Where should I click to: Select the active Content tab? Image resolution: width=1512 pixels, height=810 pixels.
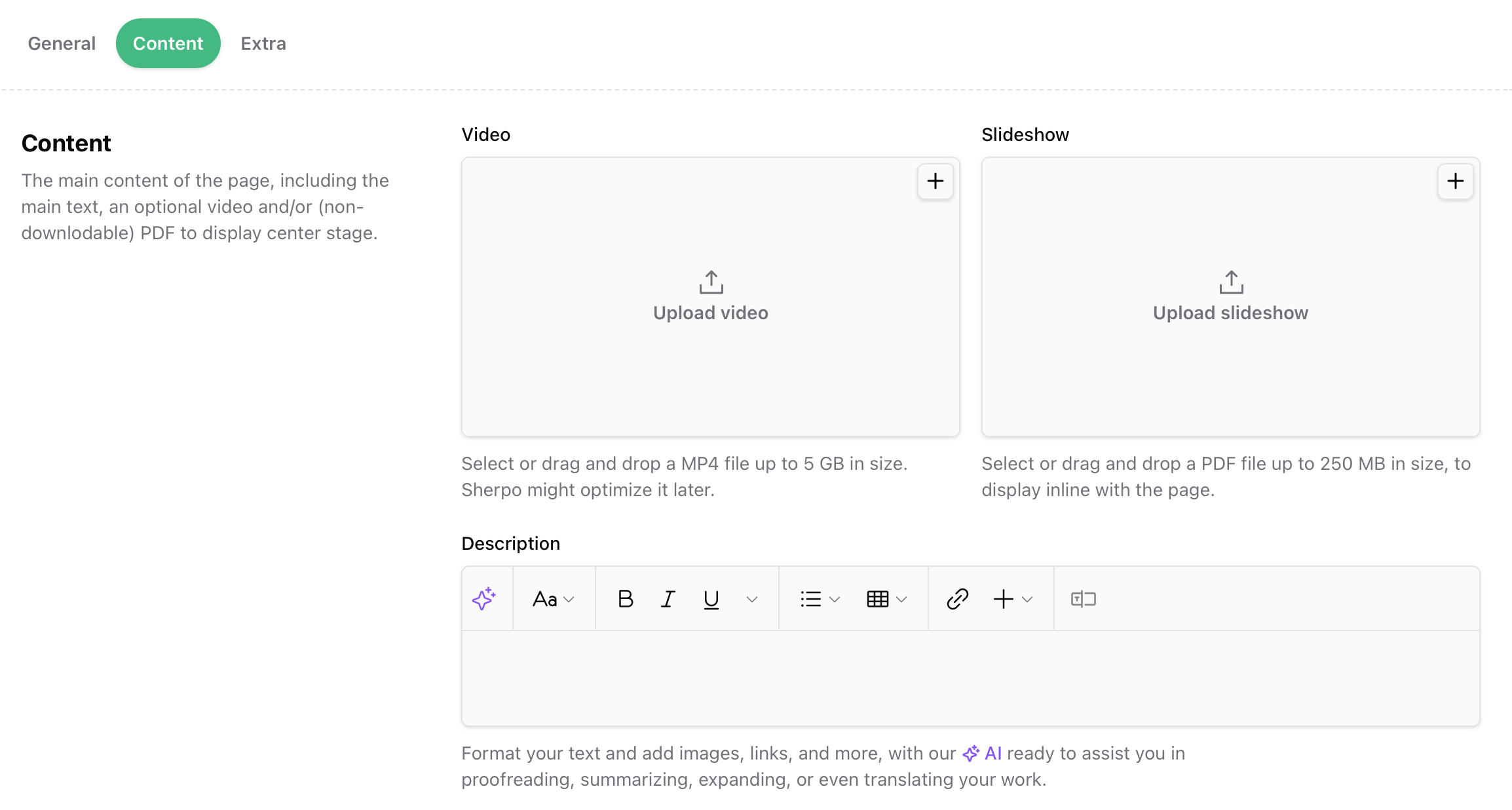pyautogui.click(x=168, y=43)
